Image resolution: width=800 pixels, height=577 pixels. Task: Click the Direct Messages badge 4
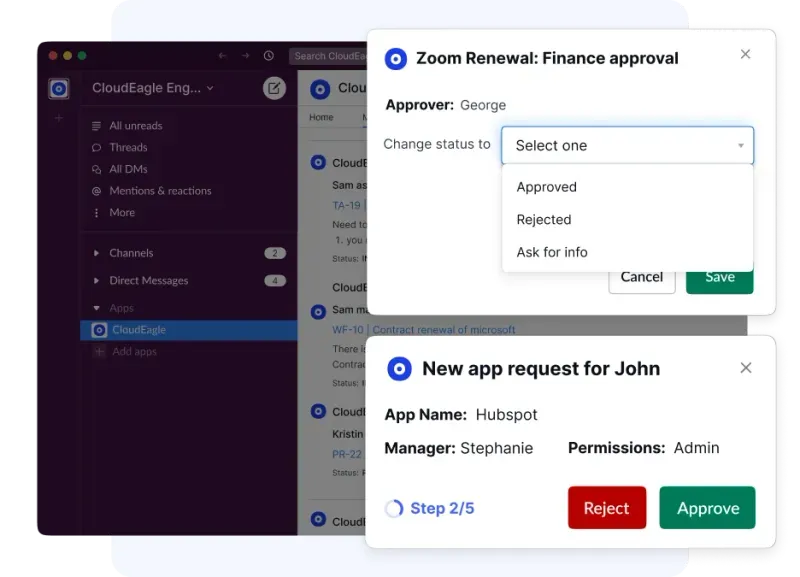(274, 281)
